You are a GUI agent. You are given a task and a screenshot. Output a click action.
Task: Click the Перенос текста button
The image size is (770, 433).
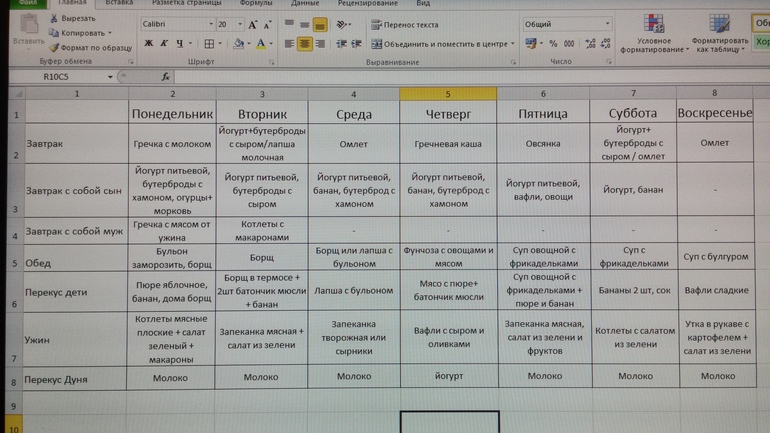tap(405, 25)
